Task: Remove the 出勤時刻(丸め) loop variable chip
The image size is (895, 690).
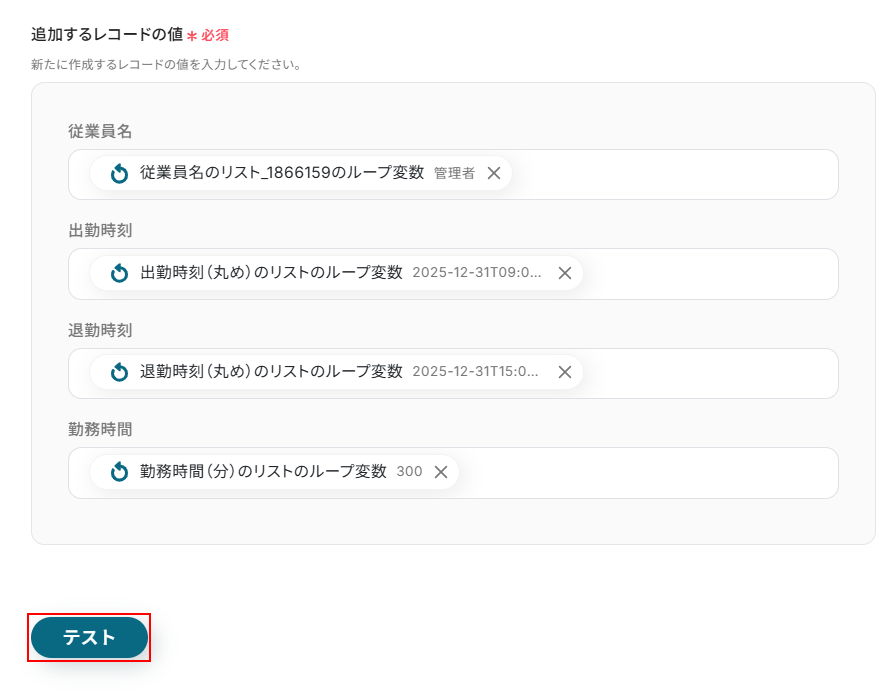Action: pos(565,273)
